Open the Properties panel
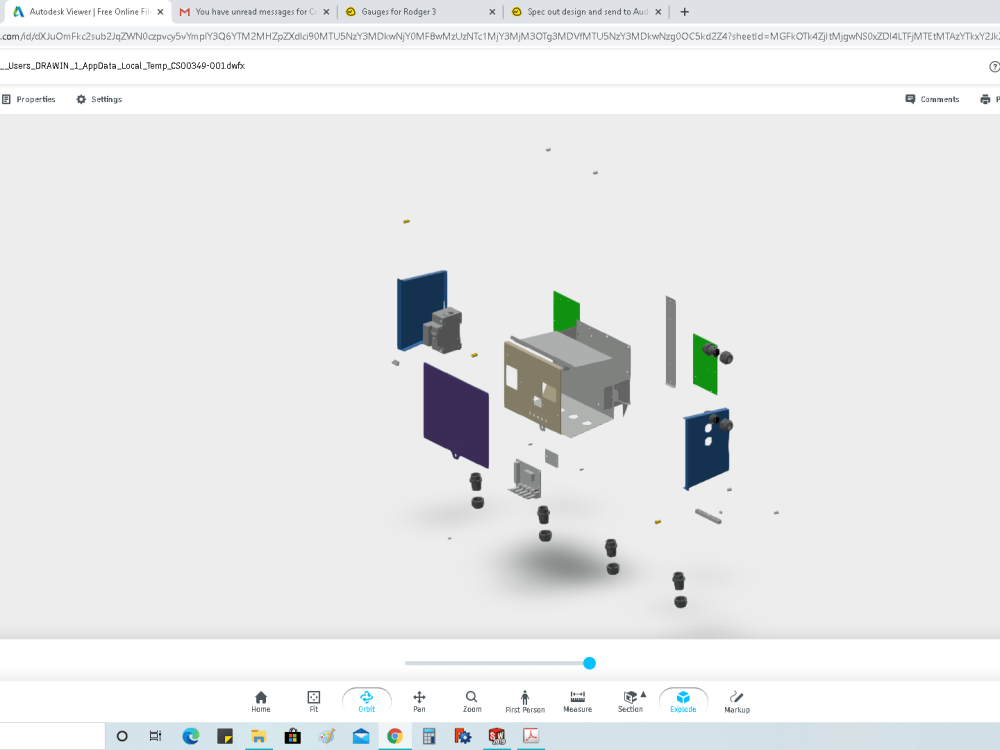The width and height of the screenshot is (1000, 750). coord(30,99)
